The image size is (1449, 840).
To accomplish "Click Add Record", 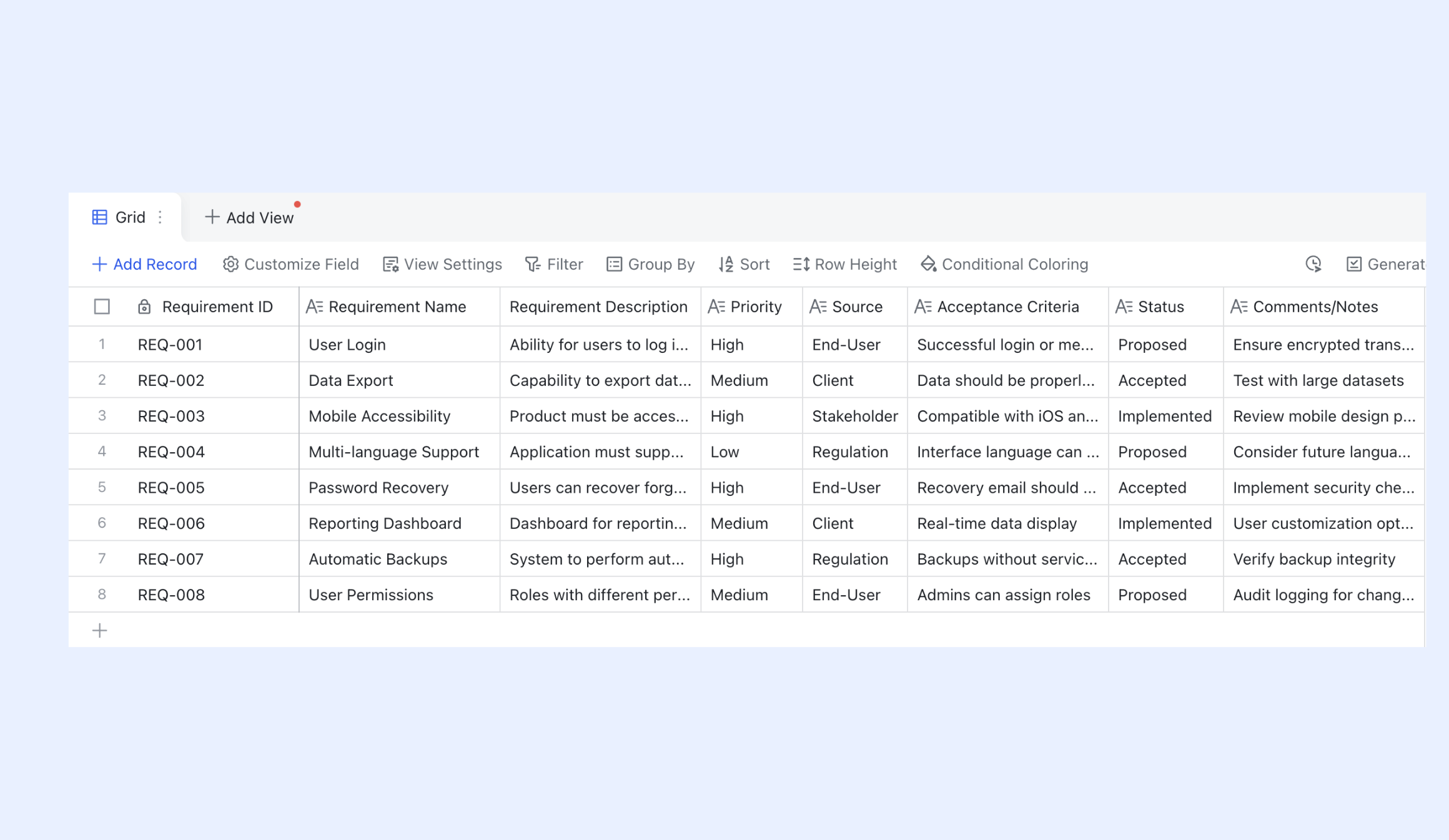I will point(144,264).
